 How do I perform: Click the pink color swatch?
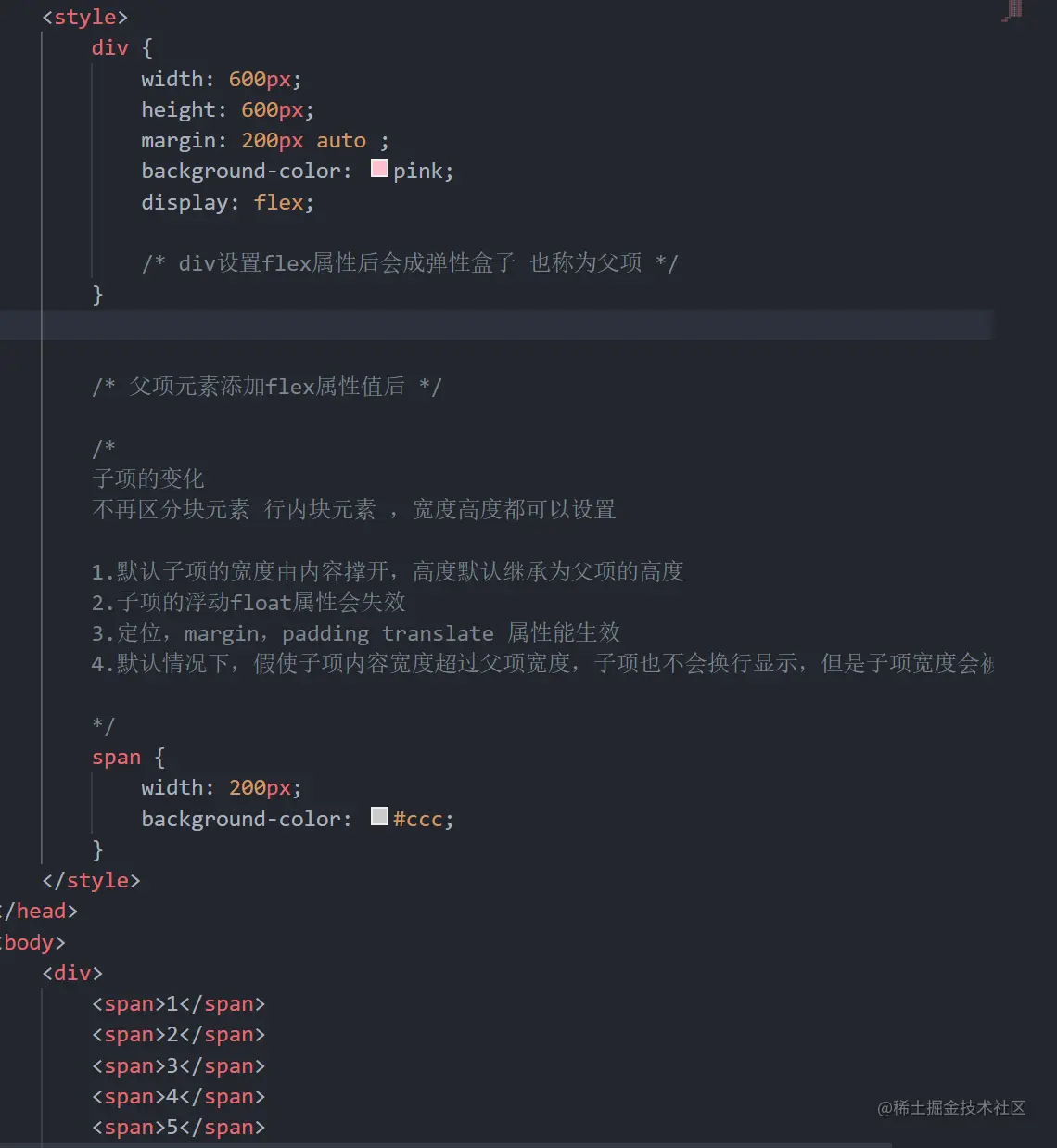[379, 170]
